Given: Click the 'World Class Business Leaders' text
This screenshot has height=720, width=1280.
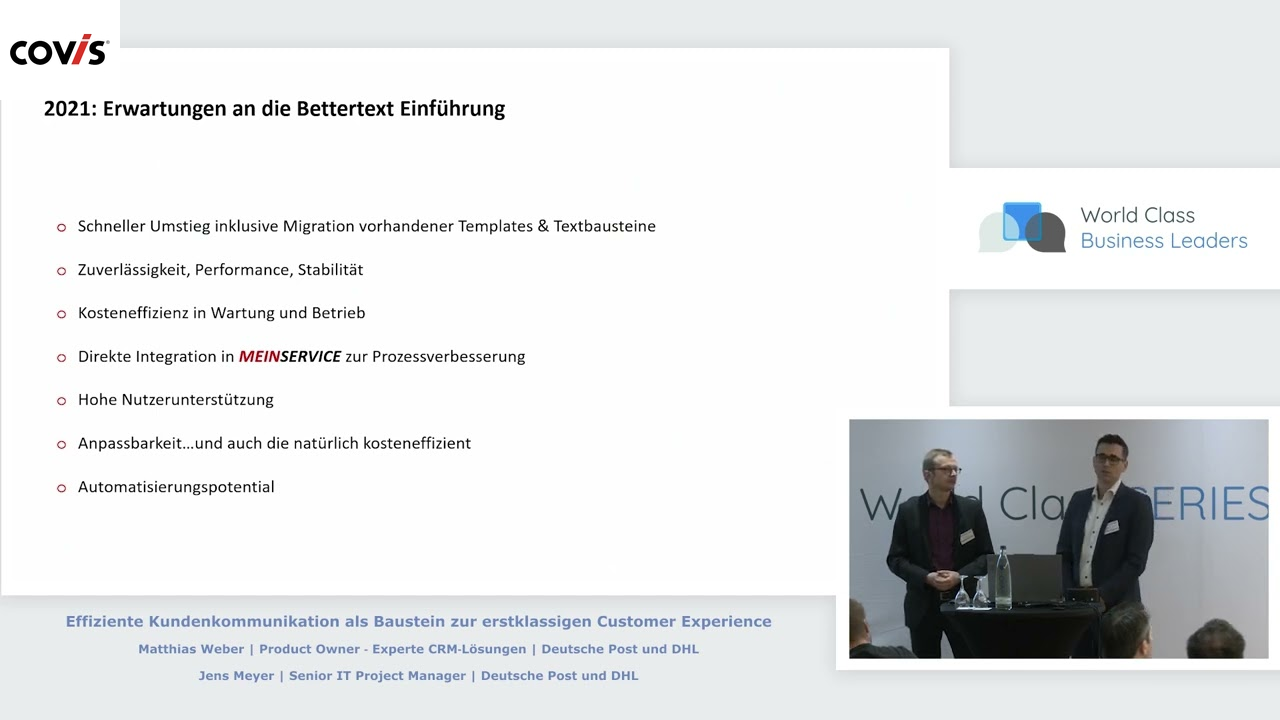Looking at the screenshot, I should 1164,228.
